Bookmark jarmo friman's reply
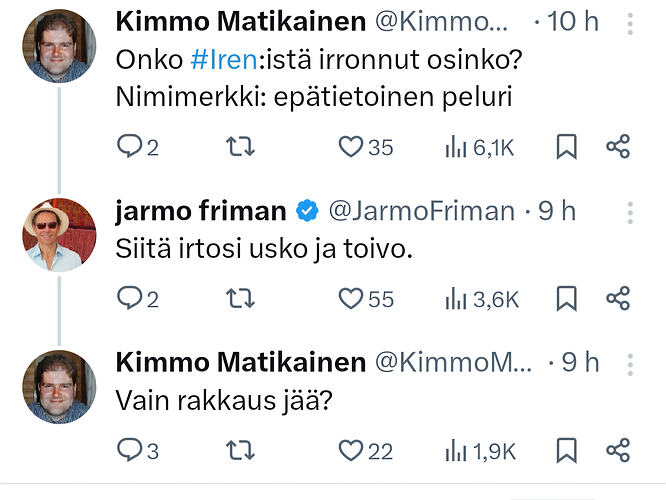 pyautogui.click(x=566, y=298)
